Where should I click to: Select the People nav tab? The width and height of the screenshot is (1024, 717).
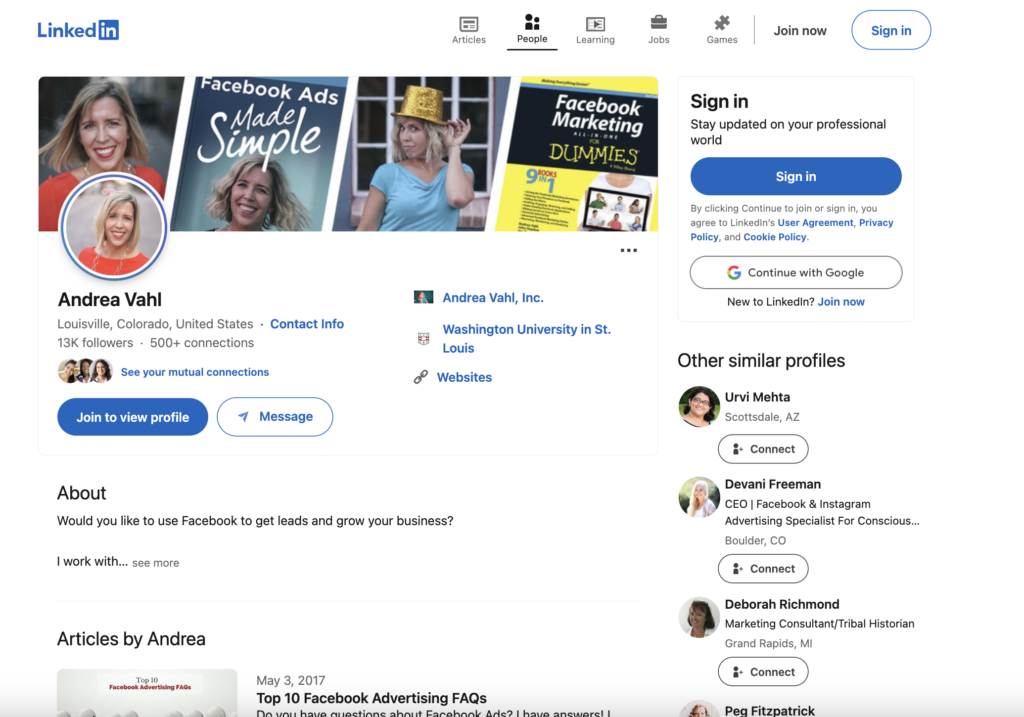532,29
